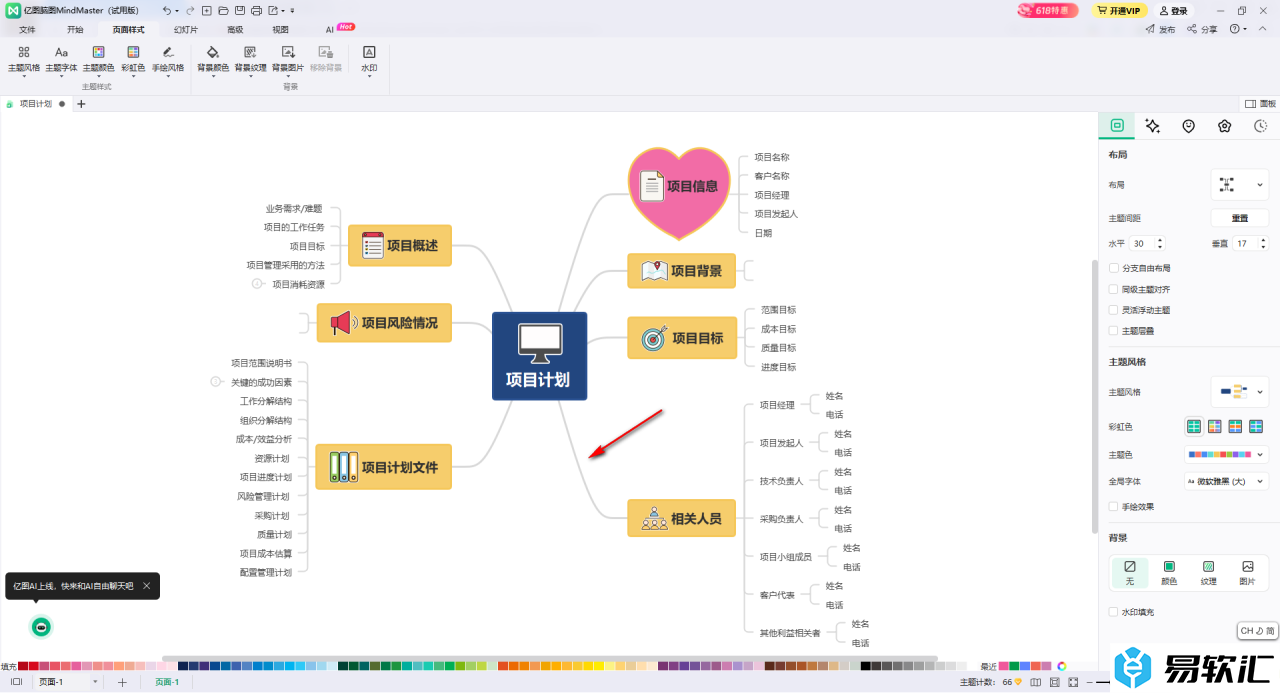This screenshot has width=1280, height=693.
Task: Click the 发布 publish button
Action: click(1161, 29)
